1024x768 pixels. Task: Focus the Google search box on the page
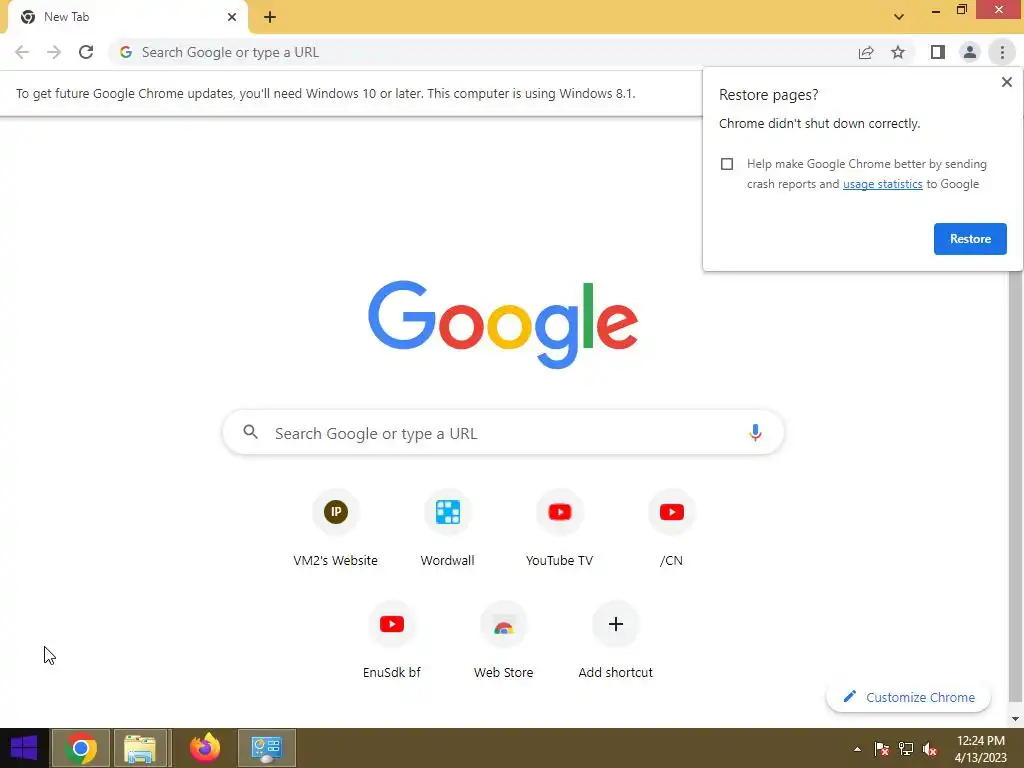coord(503,433)
